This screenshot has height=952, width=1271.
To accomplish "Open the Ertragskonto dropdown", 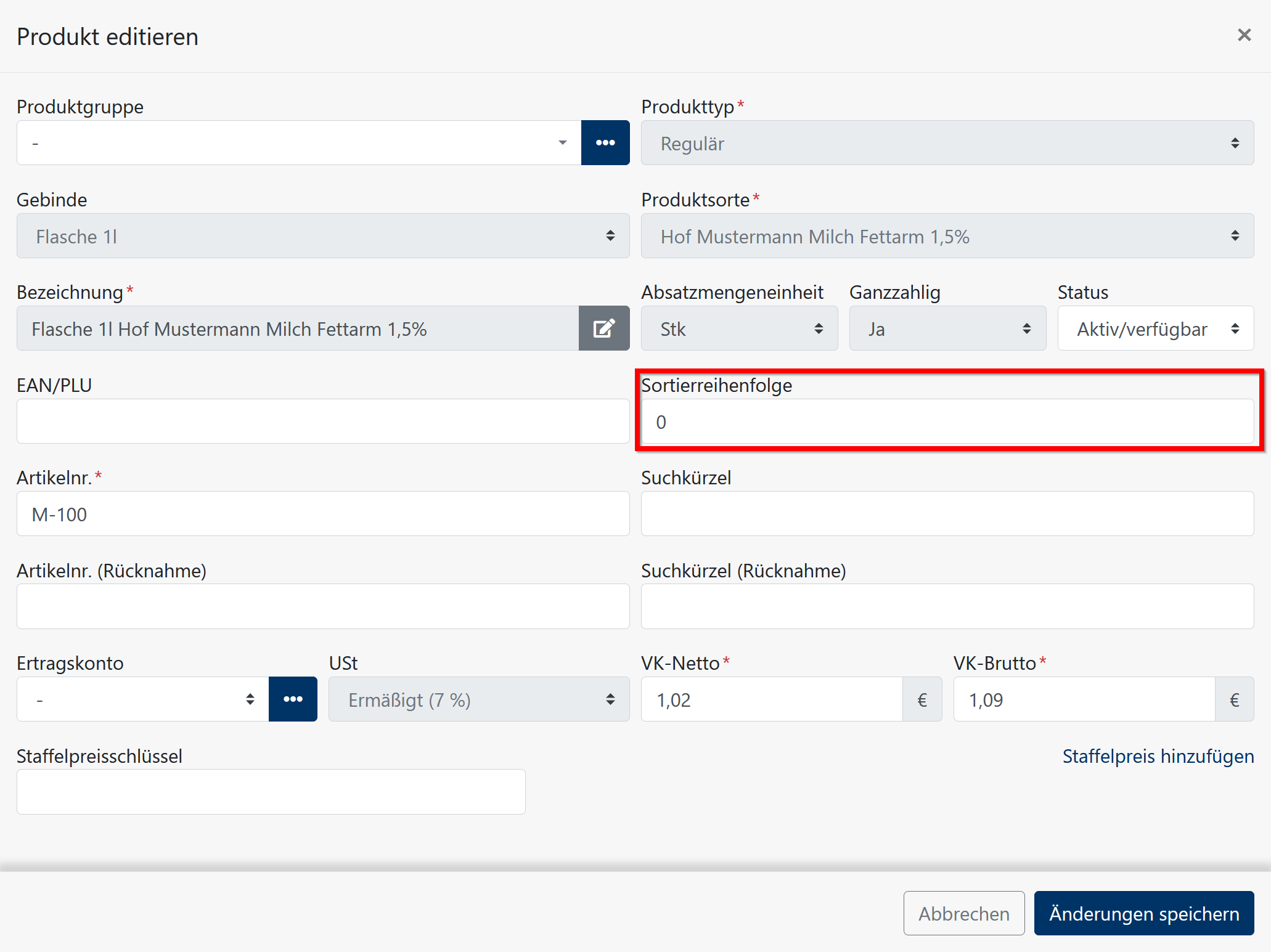I will [x=143, y=699].
